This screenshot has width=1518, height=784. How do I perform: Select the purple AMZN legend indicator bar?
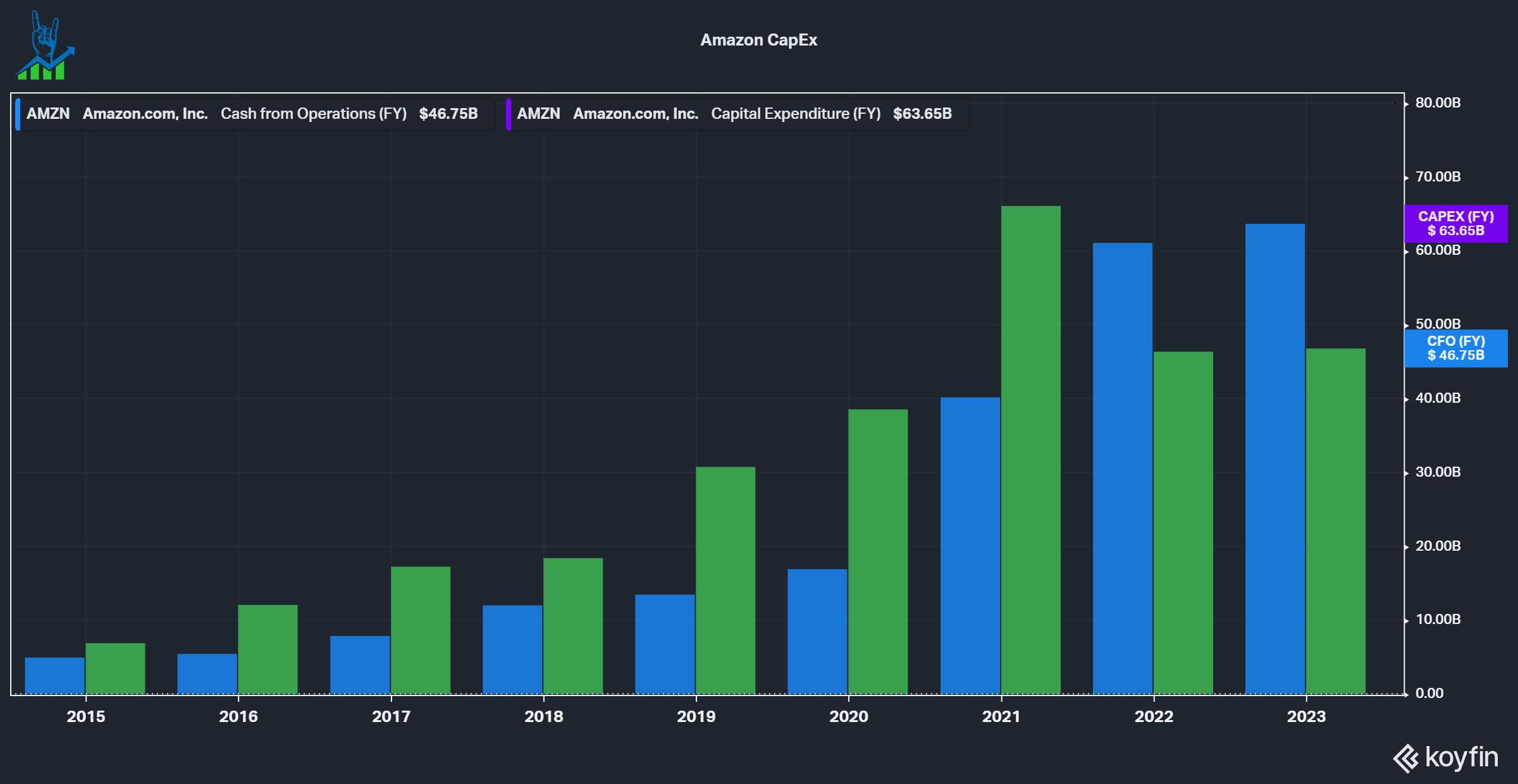click(510, 114)
